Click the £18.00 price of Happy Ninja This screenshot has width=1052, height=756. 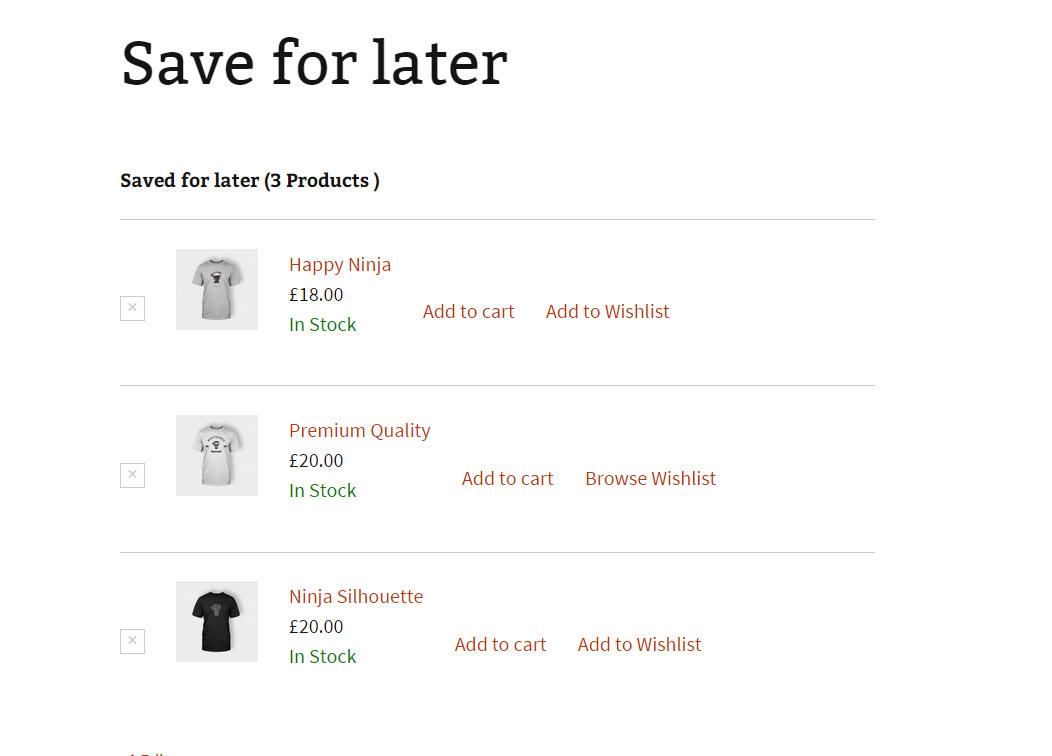pyautogui.click(x=316, y=295)
